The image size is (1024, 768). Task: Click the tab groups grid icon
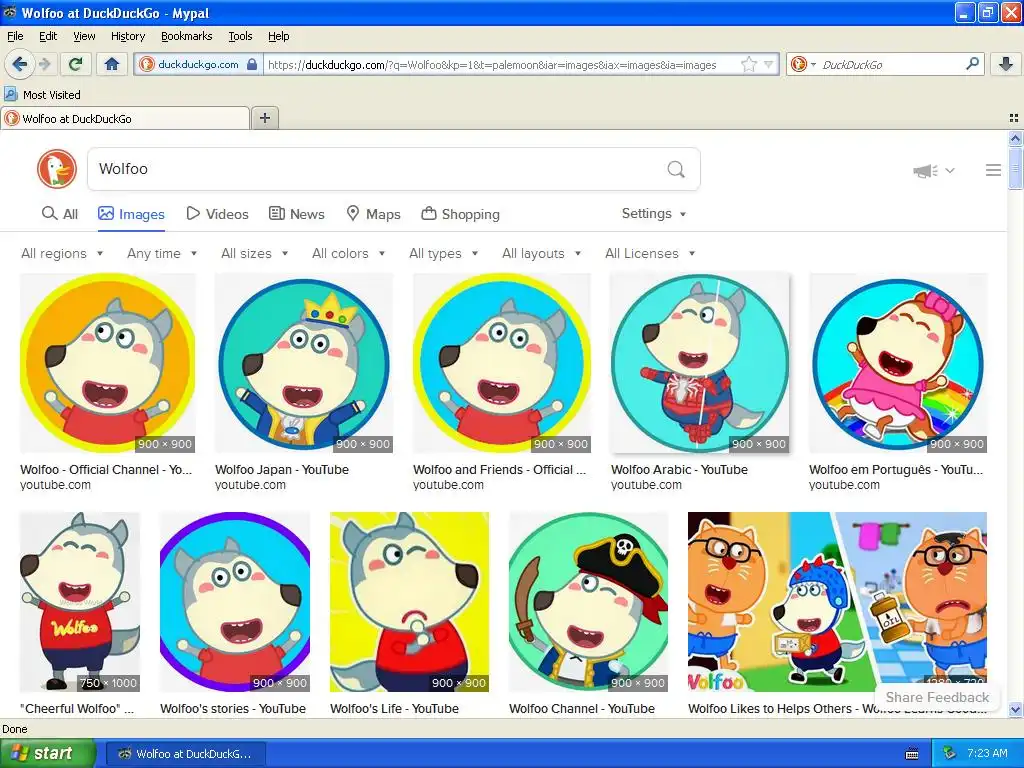[x=1014, y=118]
